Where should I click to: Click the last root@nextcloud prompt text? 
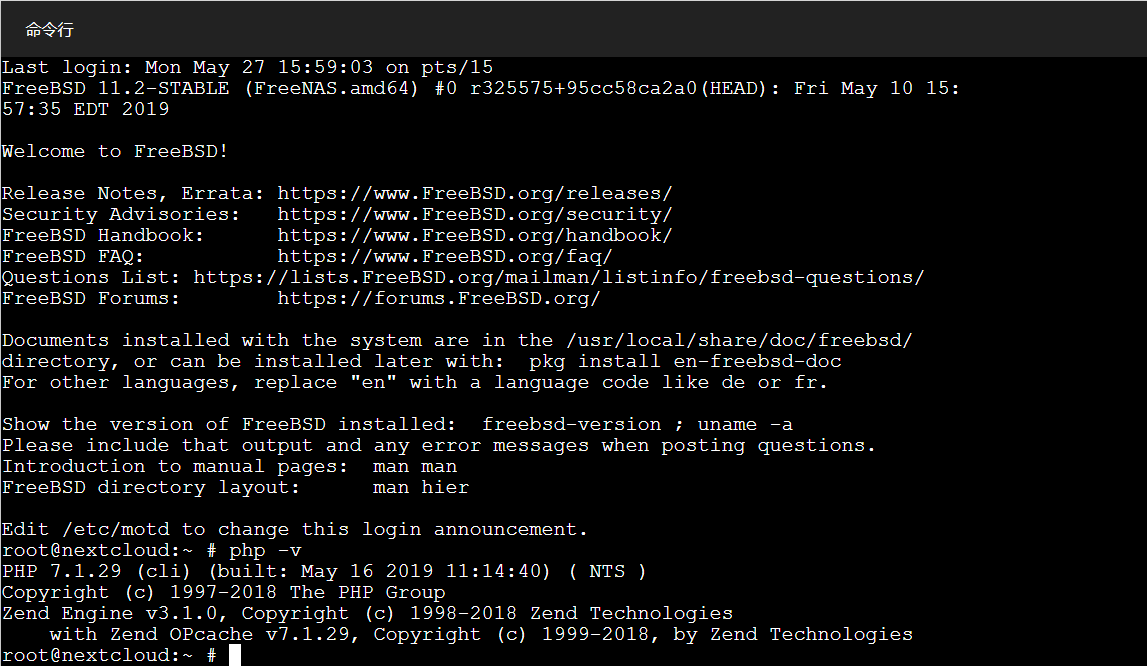[109, 656]
